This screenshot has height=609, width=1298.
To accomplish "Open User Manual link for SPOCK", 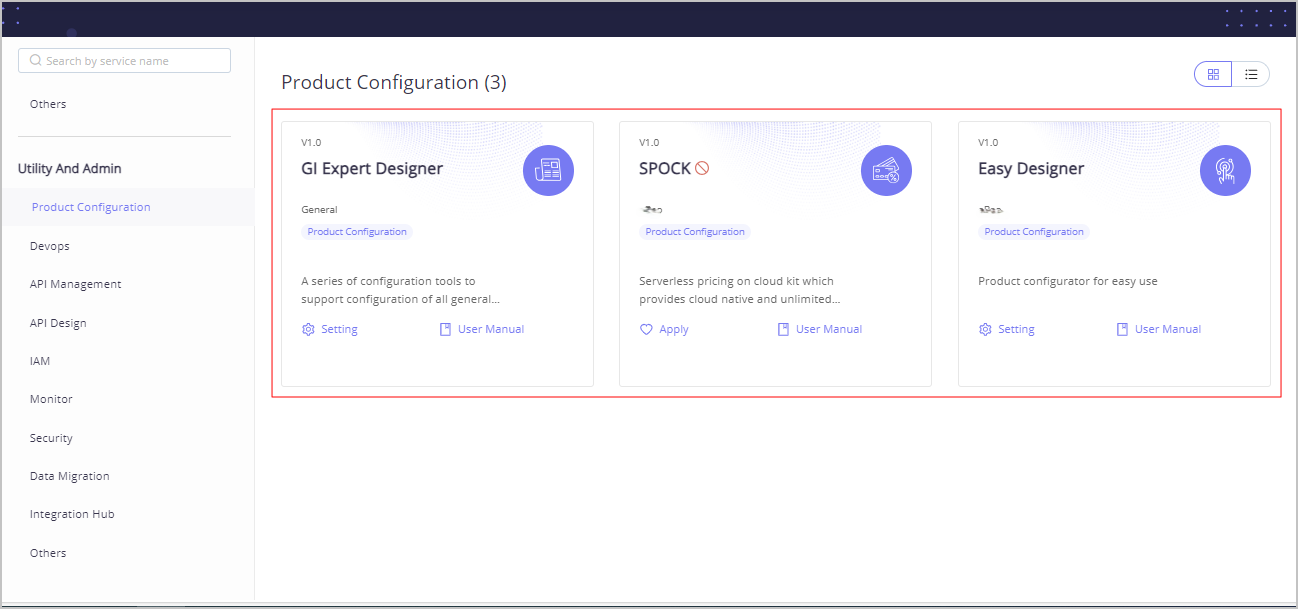I will [x=829, y=329].
